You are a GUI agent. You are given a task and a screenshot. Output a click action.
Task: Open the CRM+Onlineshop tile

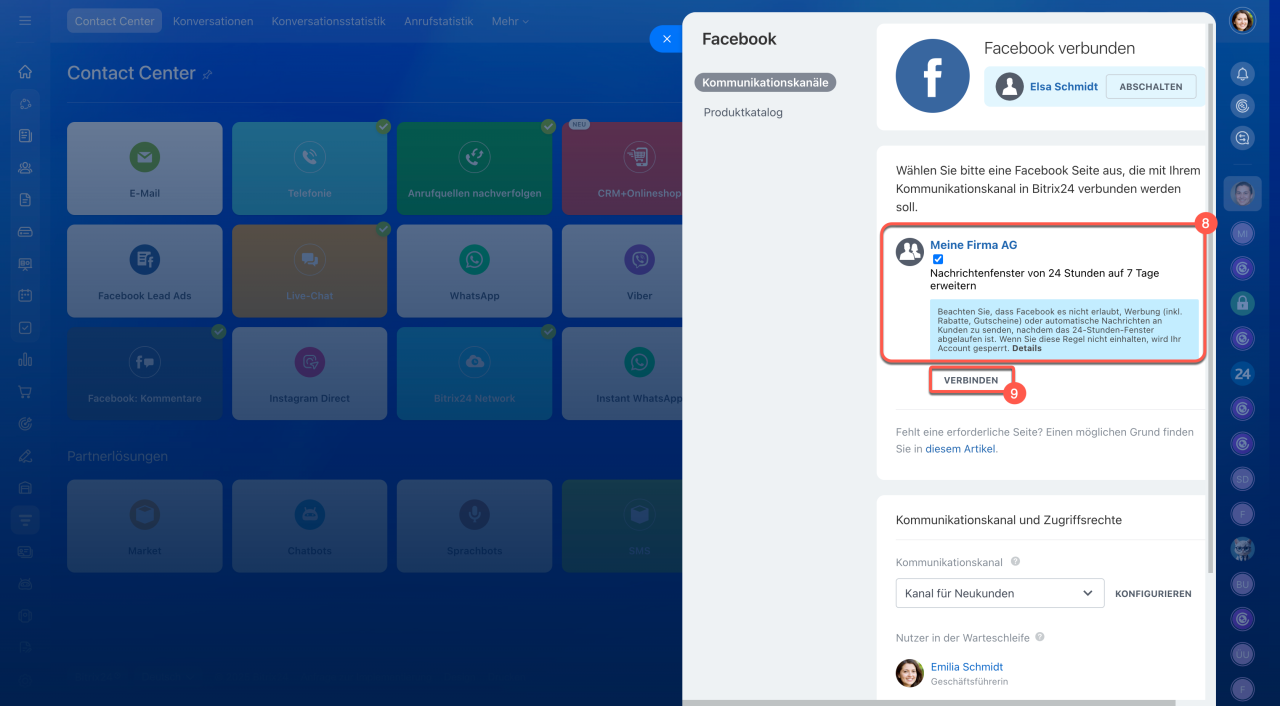pos(622,168)
